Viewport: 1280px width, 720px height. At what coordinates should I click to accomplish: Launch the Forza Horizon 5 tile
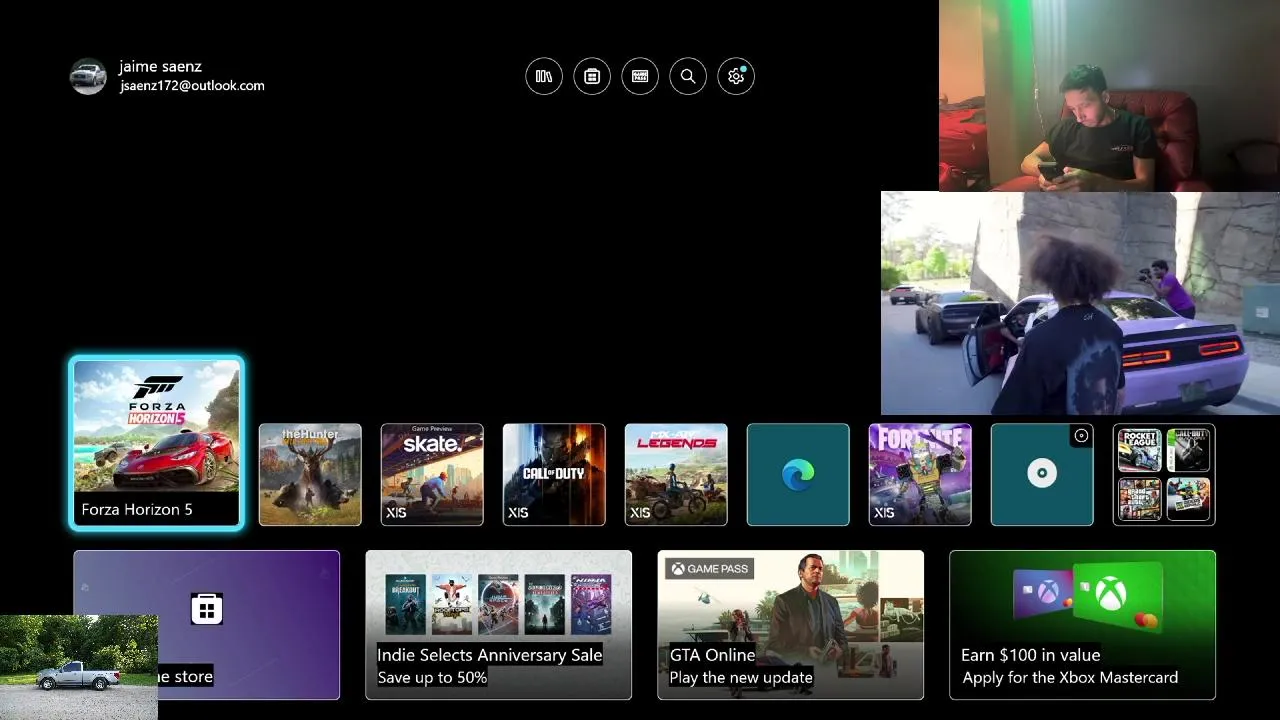tap(156, 443)
